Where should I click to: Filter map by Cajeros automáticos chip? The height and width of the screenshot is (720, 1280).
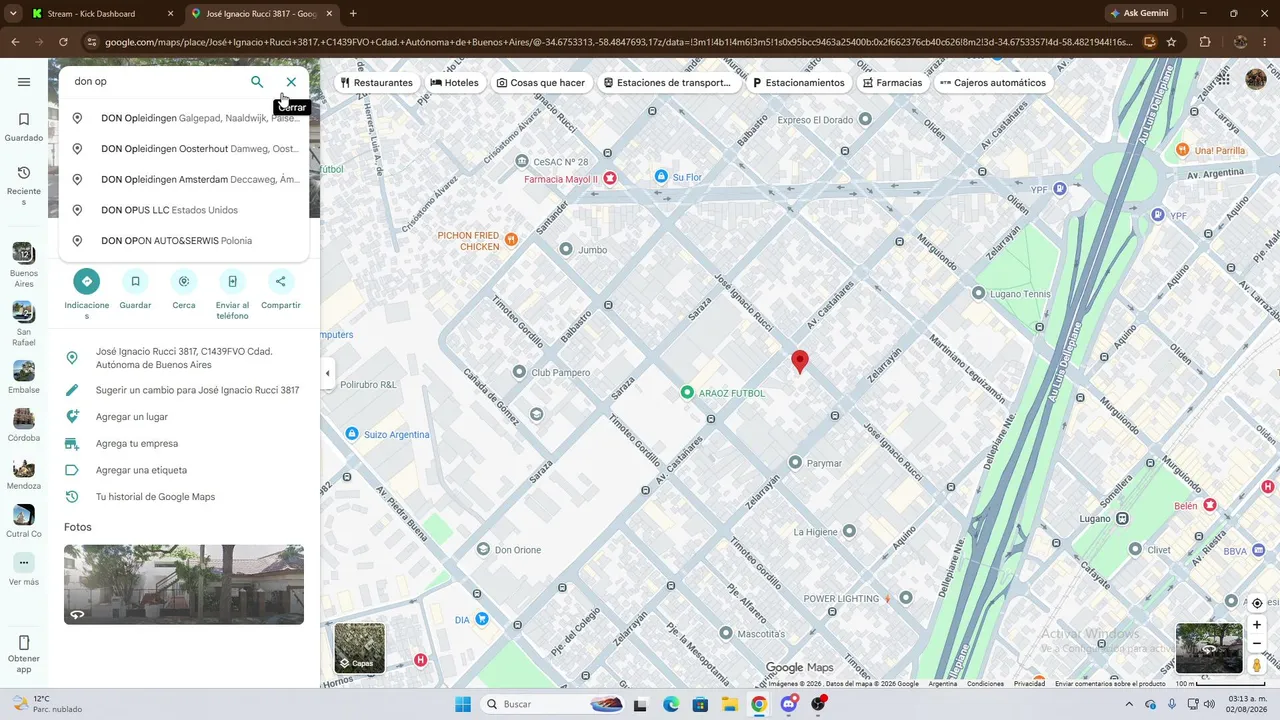click(993, 83)
